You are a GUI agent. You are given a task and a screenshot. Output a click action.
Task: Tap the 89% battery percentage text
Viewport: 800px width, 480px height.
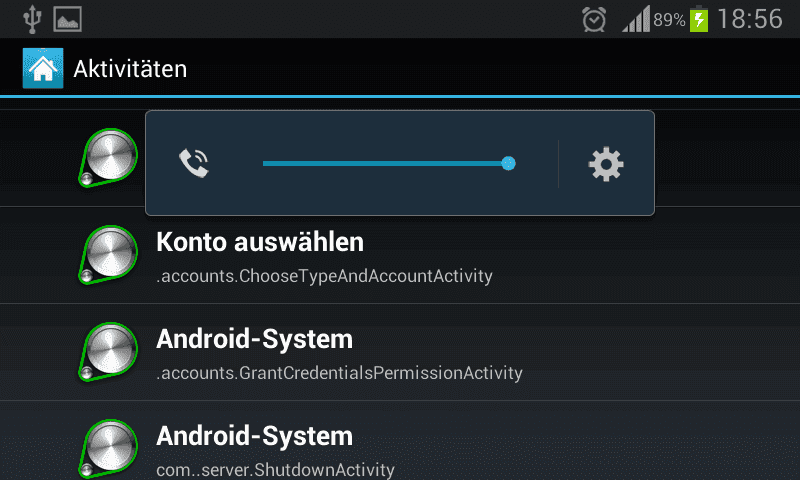pos(669,20)
